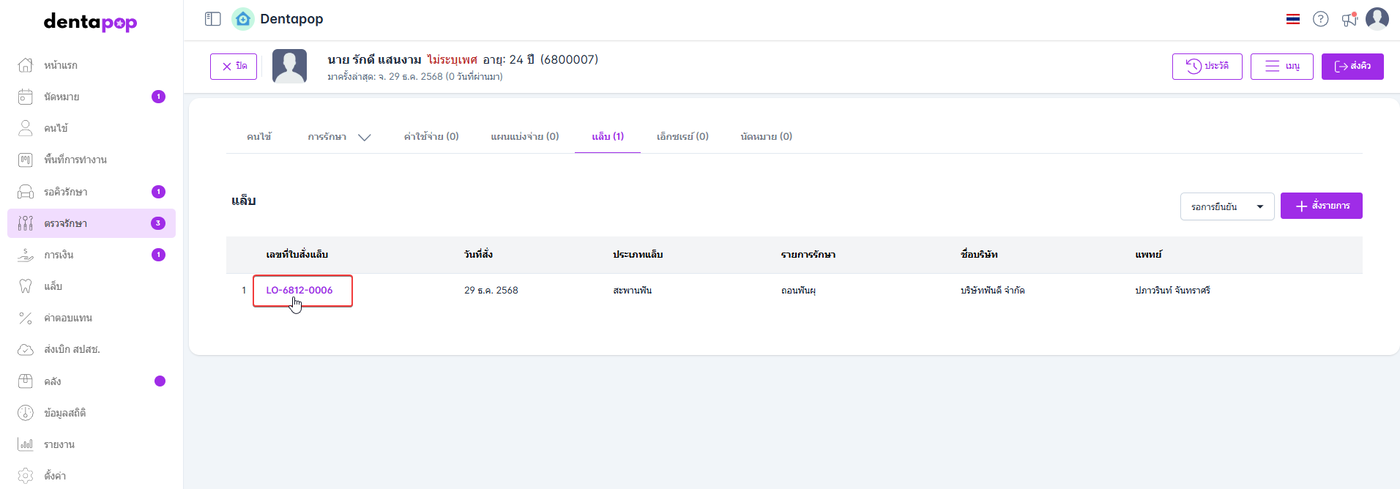Click สั่งรายการ add order button
Screen dimensions: 1400x489
(1322, 206)
